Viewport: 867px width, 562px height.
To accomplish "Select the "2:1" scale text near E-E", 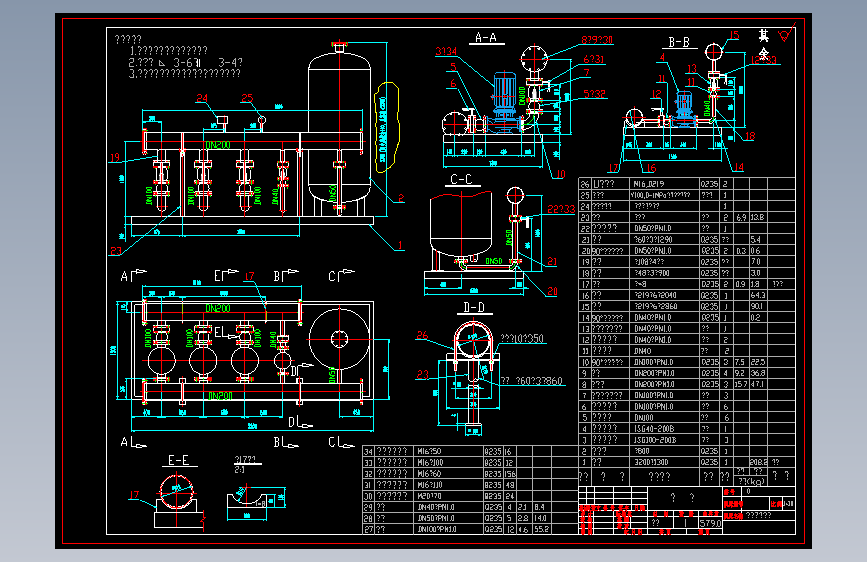I will tap(239, 470).
